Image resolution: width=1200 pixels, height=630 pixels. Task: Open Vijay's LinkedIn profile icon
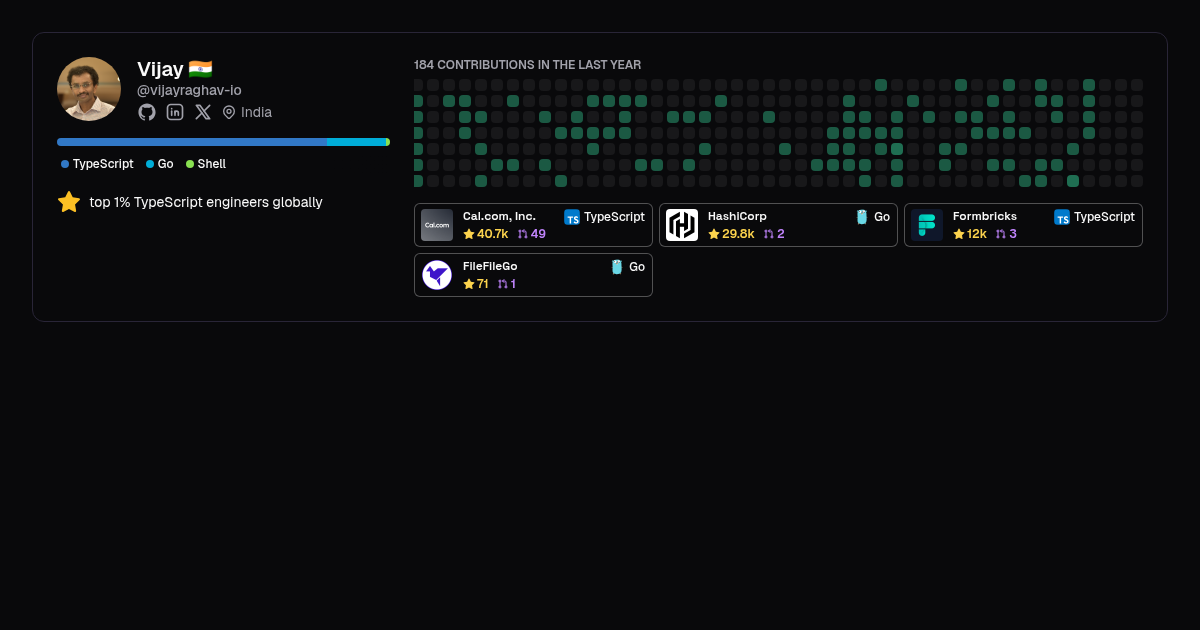pos(175,112)
